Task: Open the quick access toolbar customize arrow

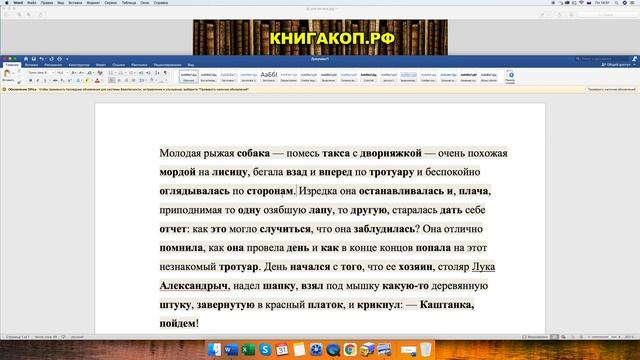Action: click(67, 59)
